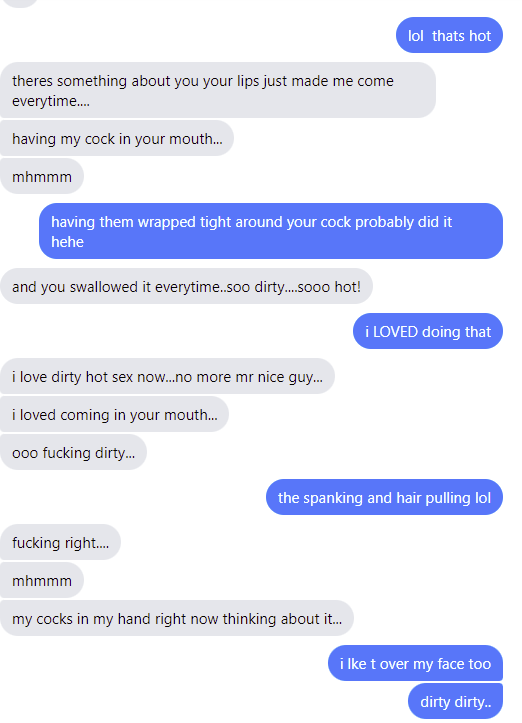Click the gray message ending 'thinking about it...'
The image size is (522, 723).
(x=177, y=618)
